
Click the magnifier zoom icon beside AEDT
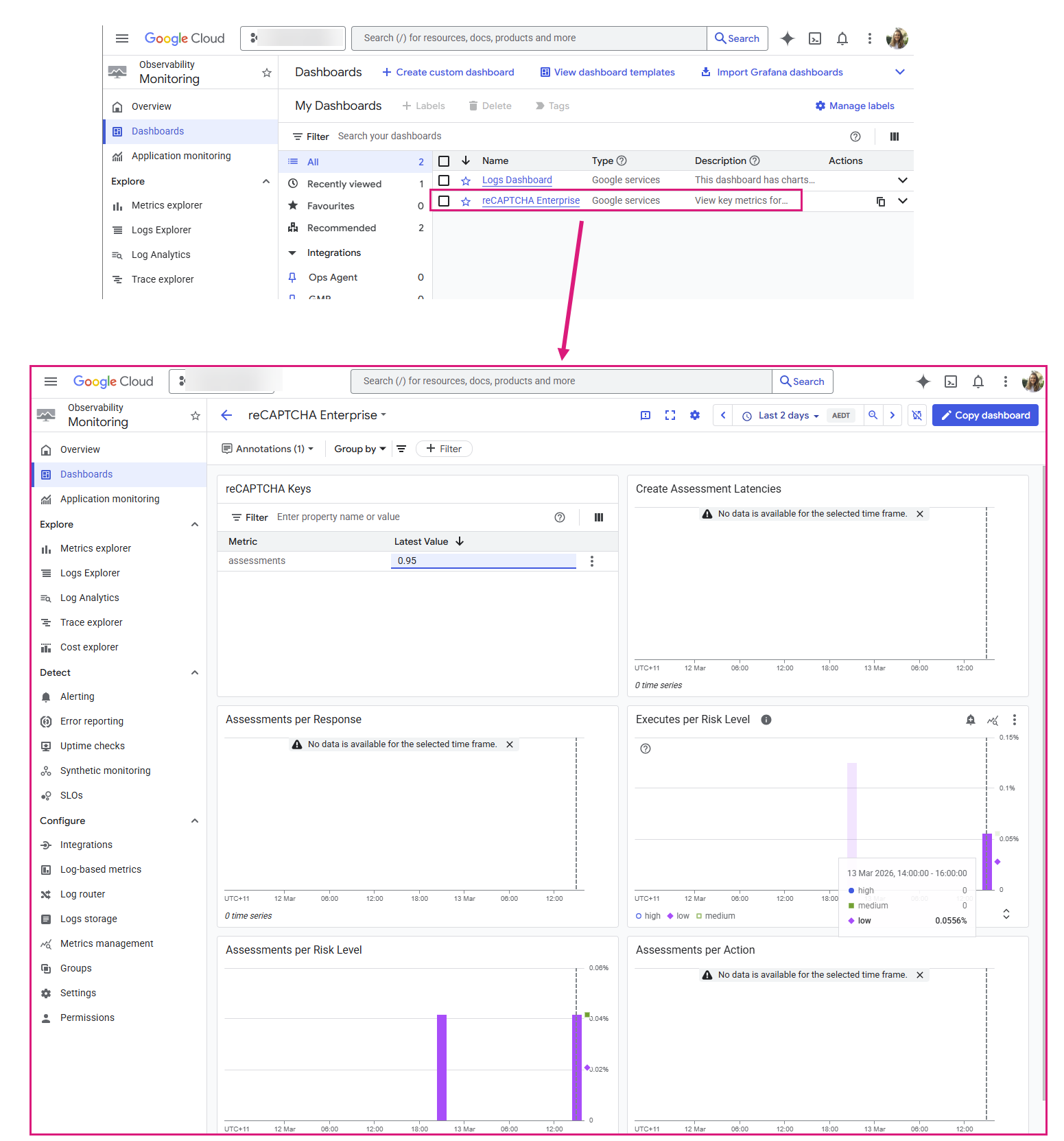click(873, 415)
